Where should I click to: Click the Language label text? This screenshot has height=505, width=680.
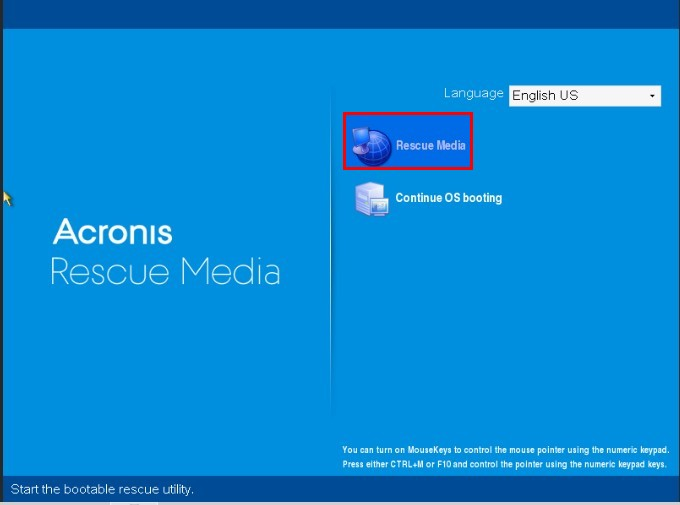pos(474,94)
